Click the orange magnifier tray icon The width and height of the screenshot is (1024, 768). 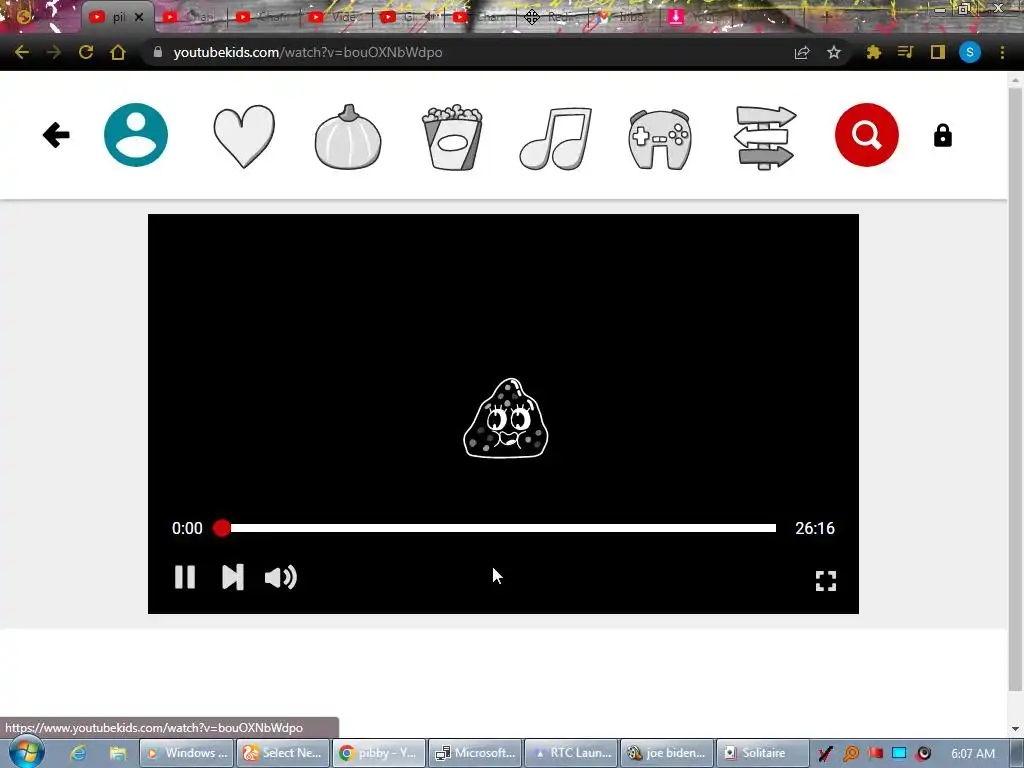point(850,753)
